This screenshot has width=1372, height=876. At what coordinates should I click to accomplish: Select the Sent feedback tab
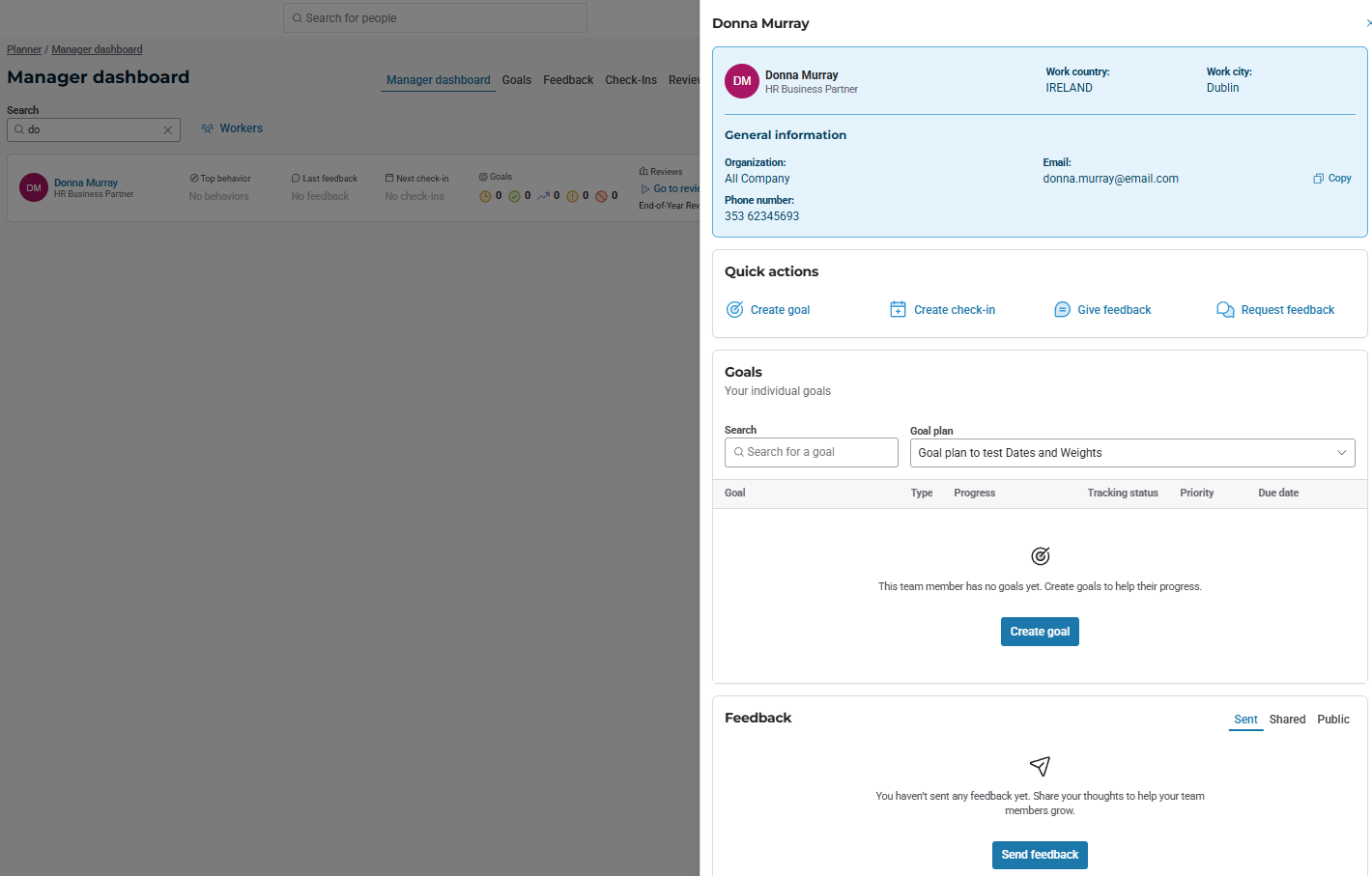tap(1245, 720)
